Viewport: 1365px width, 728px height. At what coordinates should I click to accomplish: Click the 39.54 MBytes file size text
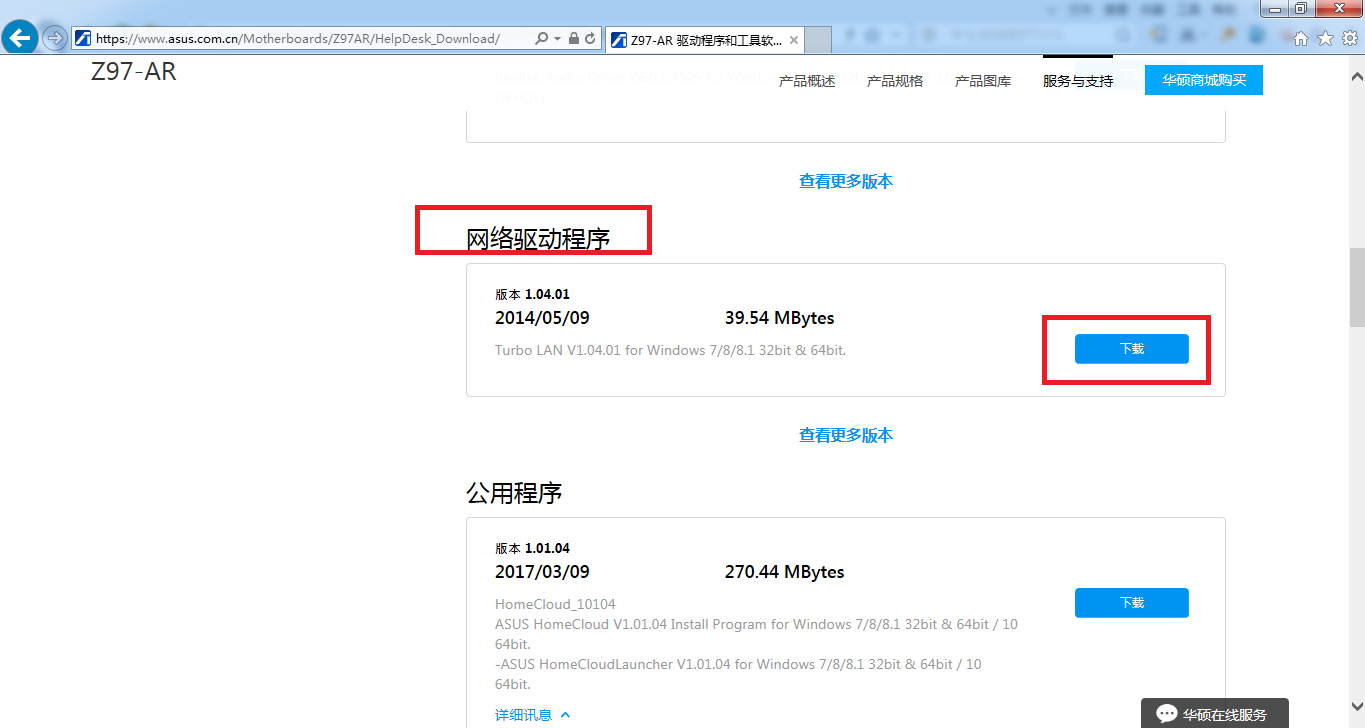(780, 318)
